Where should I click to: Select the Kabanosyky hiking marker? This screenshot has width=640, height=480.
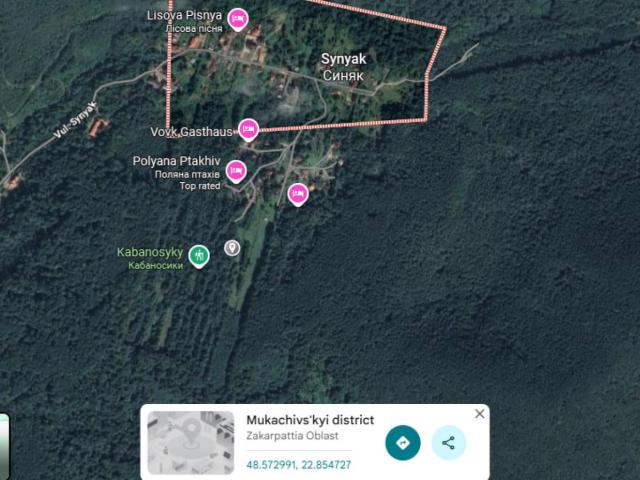[x=199, y=256]
